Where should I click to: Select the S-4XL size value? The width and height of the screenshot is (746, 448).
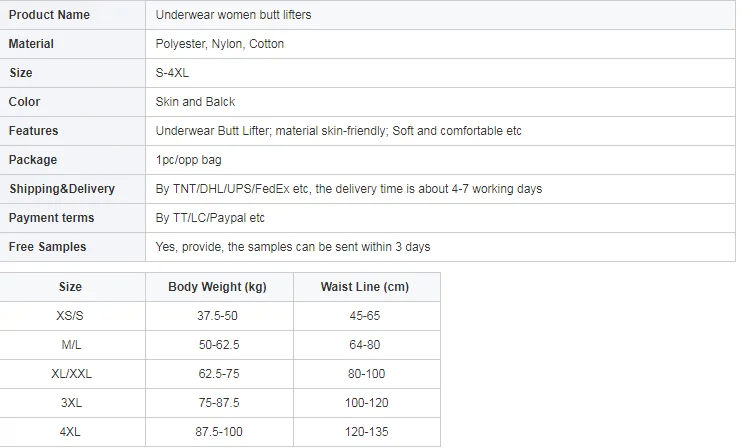coord(172,73)
